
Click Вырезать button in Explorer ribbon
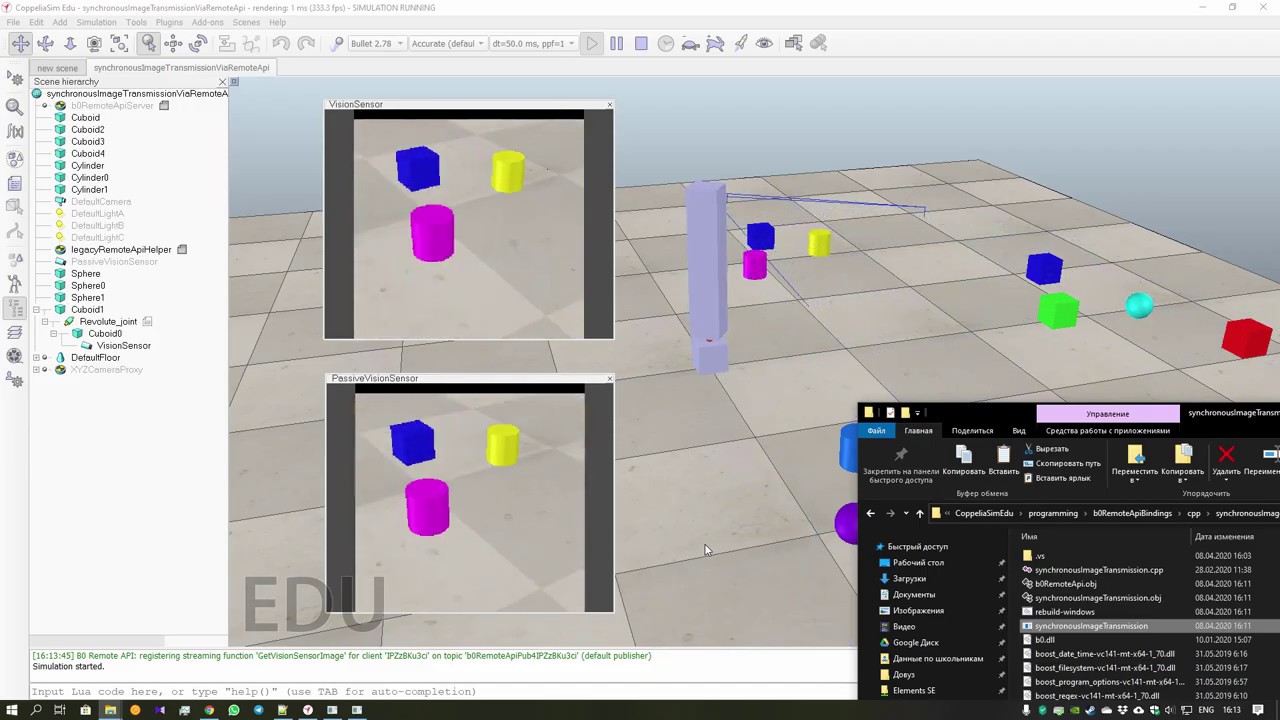click(x=1046, y=449)
